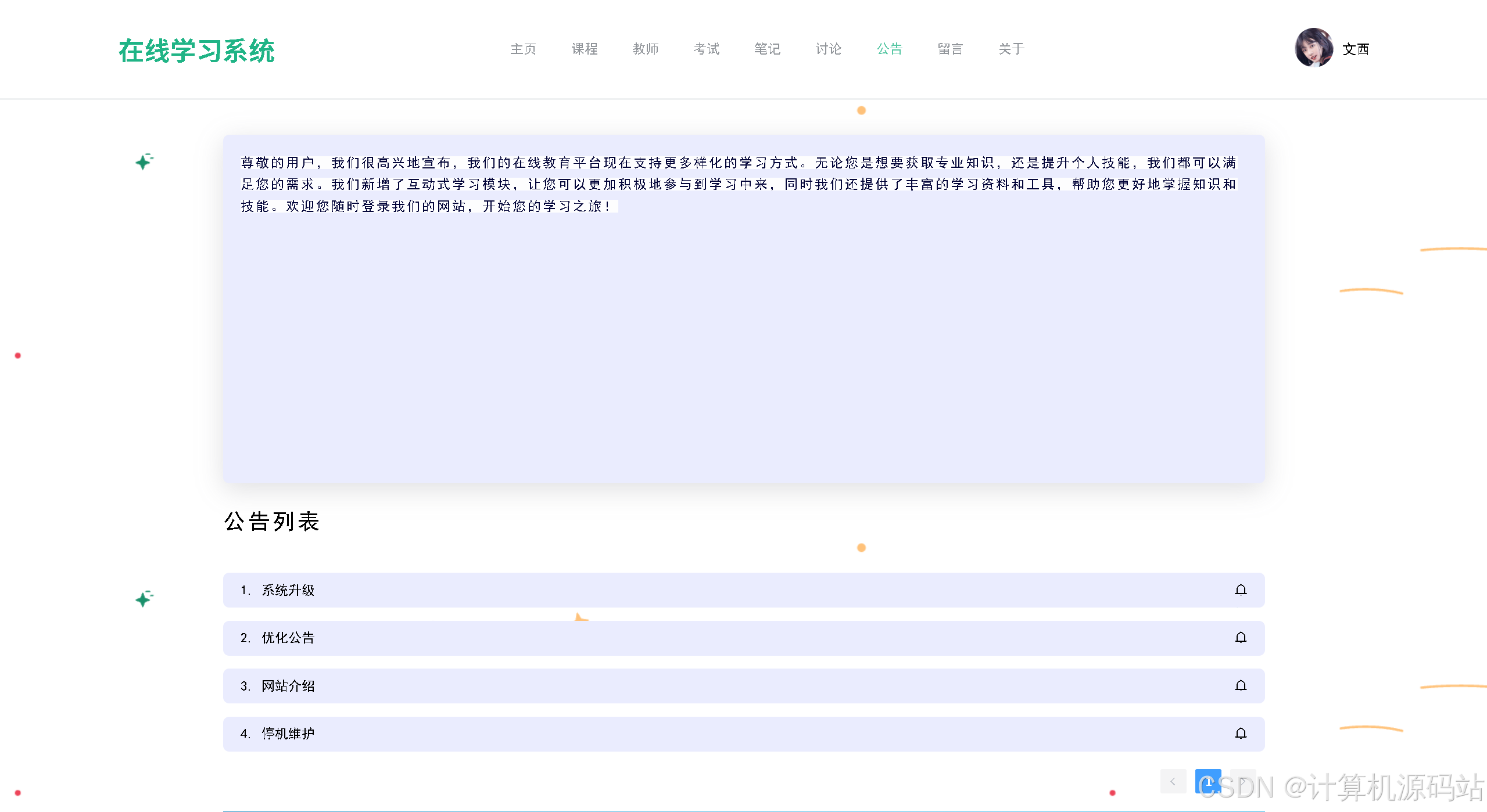Screen dimensions: 1487x812
Task: Click bell icon on 停机维护 row
Action: click(x=1241, y=734)
